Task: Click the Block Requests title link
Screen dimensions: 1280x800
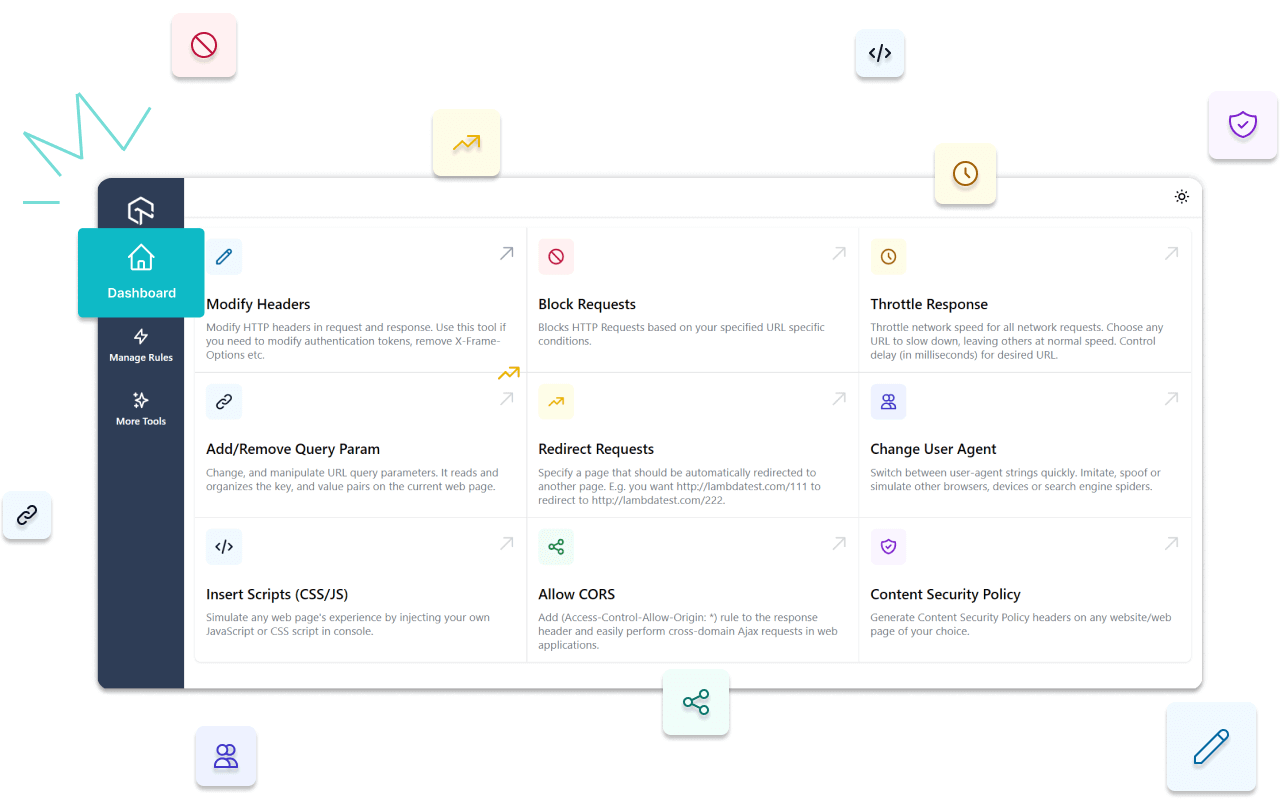Action: (x=587, y=303)
